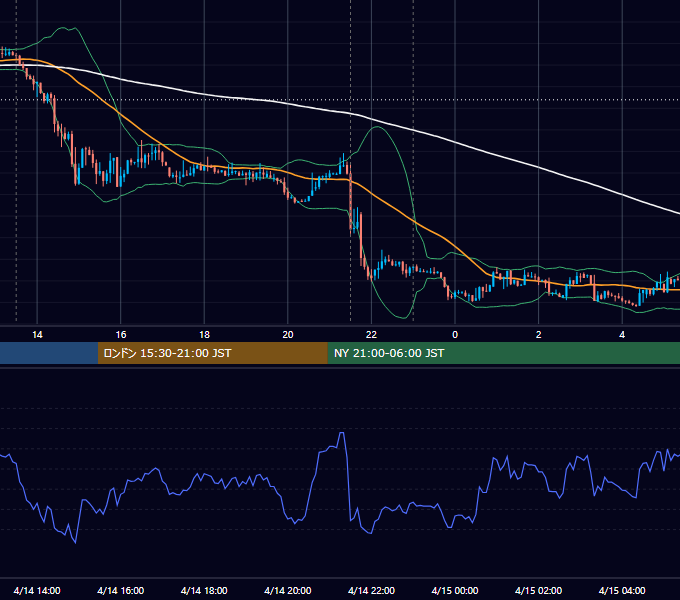Screen dimensions: 680x600
Task: Select the ロンドン 15:30-21:00 JST session bar
Action: click(212, 353)
